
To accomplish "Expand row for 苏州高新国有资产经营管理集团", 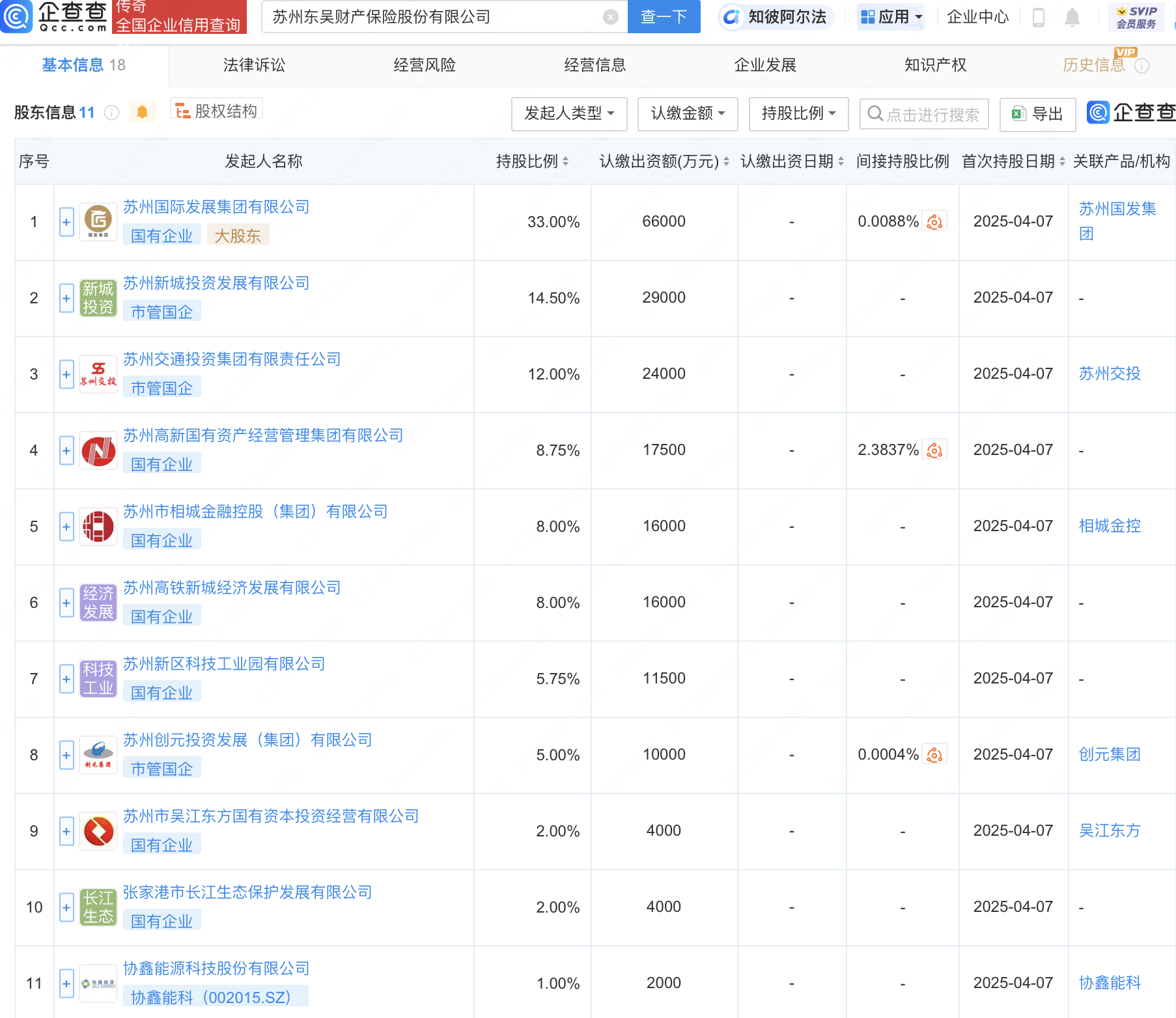I will [x=66, y=450].
